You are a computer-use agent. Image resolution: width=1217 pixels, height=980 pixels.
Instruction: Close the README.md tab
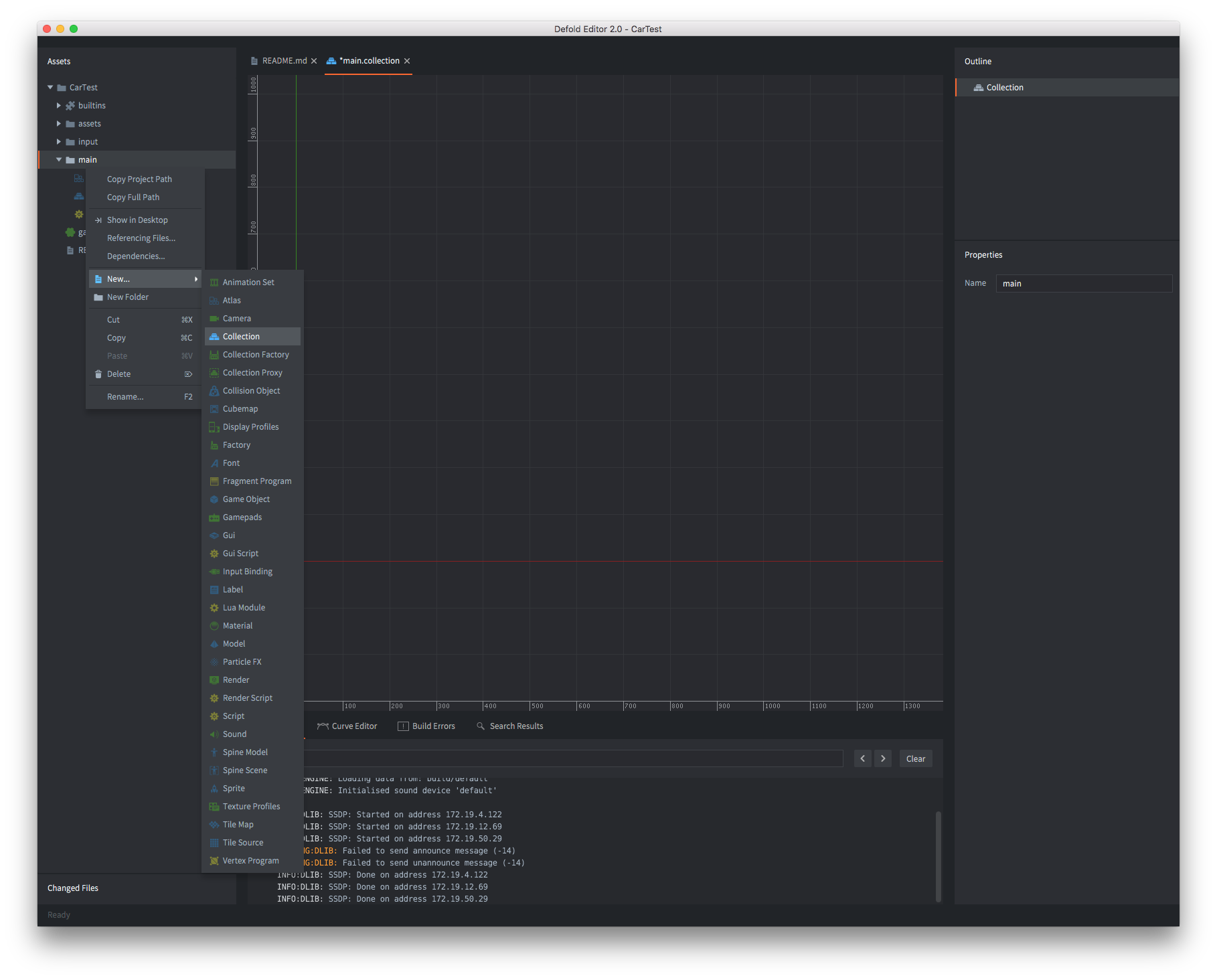point(314,61)
